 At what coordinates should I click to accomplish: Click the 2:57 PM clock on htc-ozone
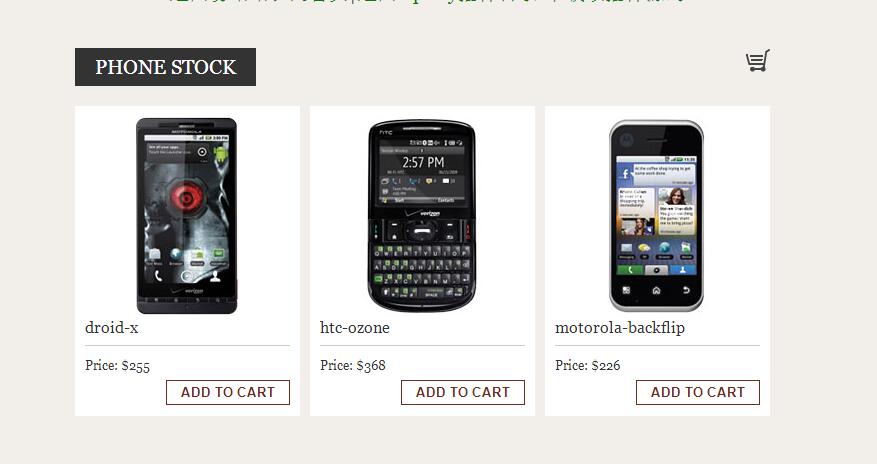coord(423,163)
